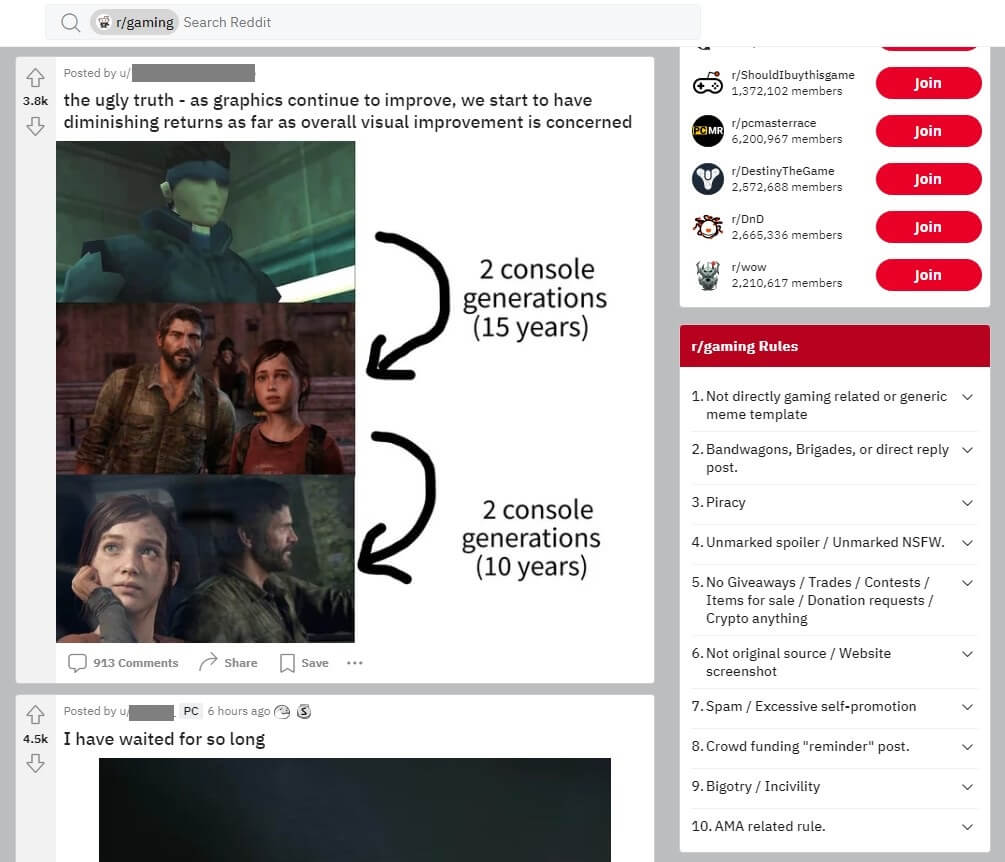
Task: Open the r/DestinyTheGame community link
Action: tap(783, 171)
